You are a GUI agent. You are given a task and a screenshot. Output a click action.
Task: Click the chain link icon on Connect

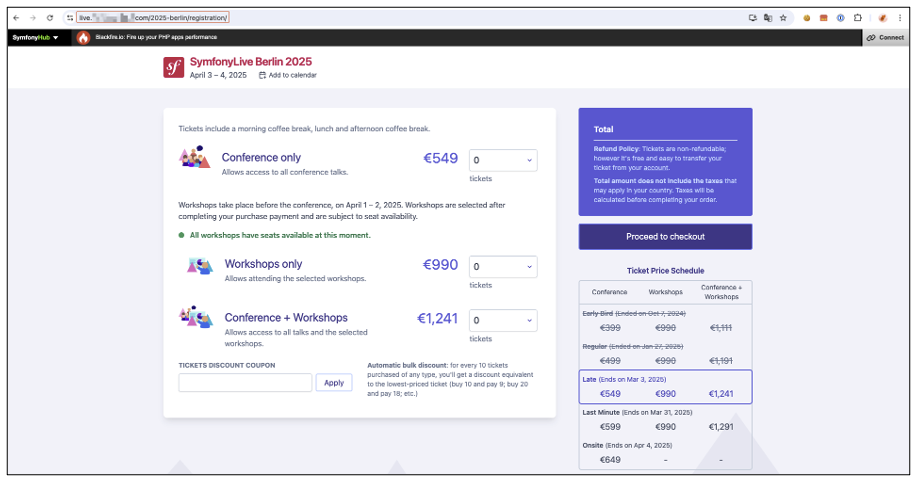[x=871, y=37]
